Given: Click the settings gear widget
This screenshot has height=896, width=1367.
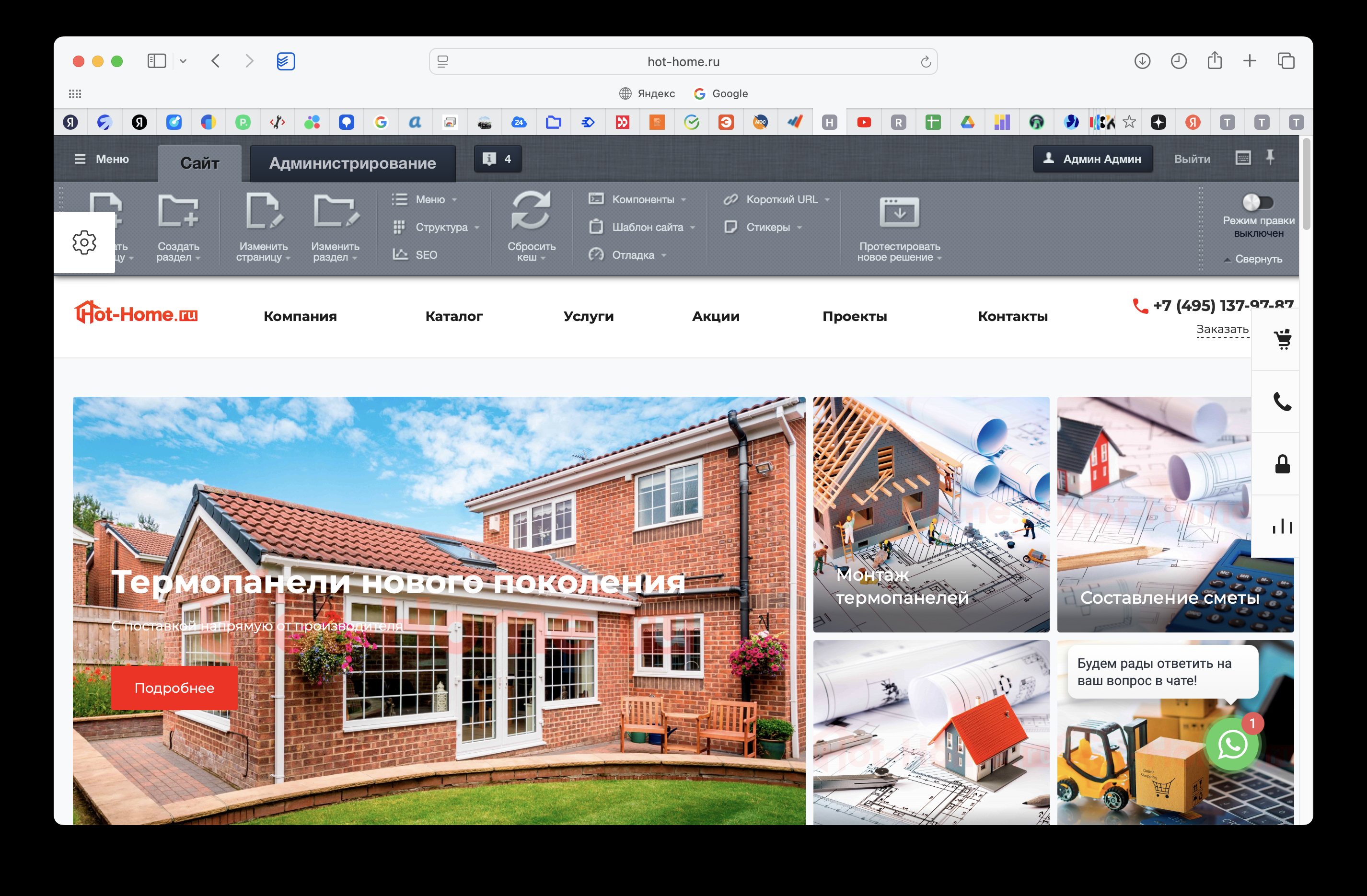Looking at the screenshot, I should tap(84, 242).
